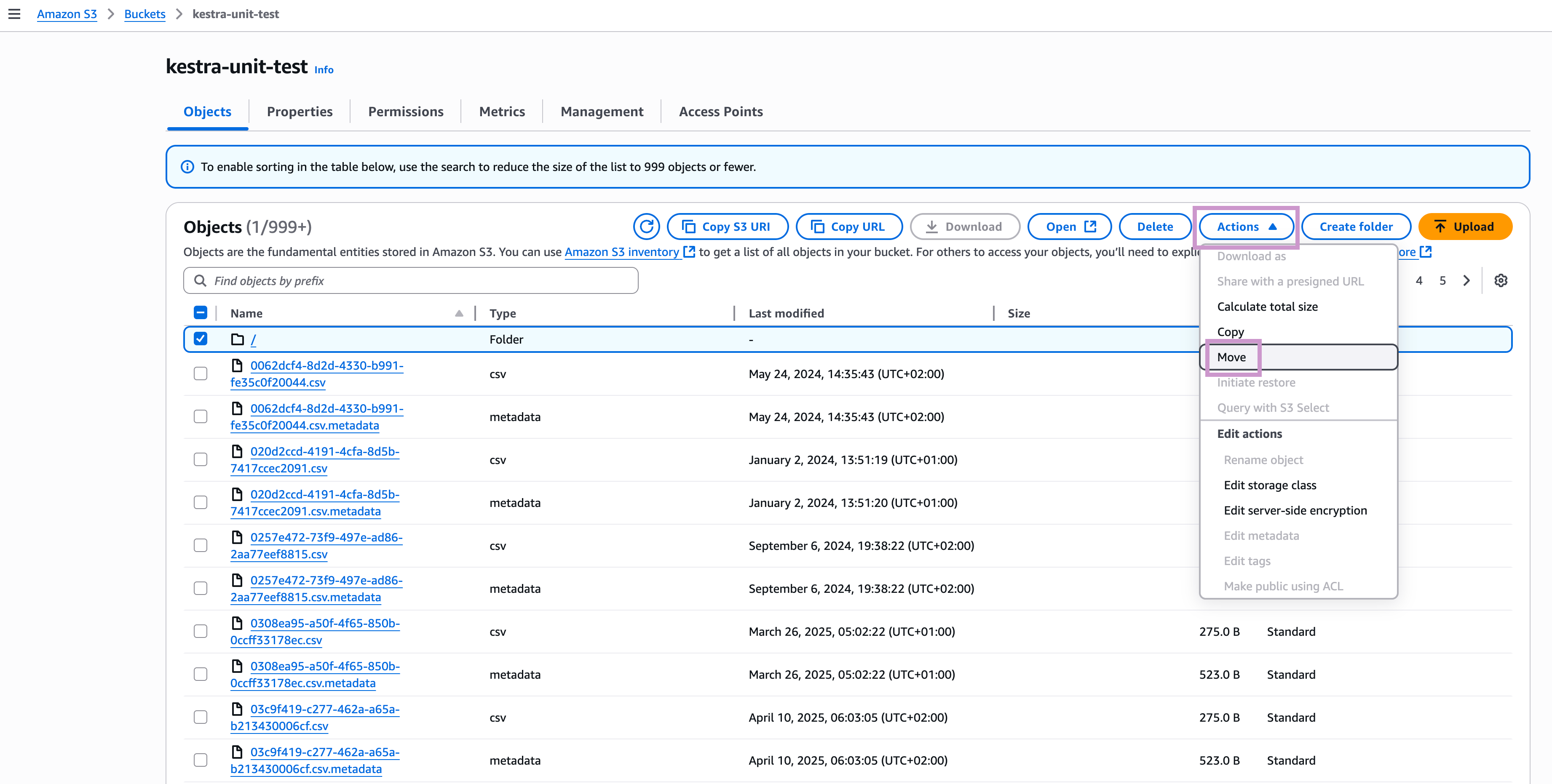Select Edit storage class option
The width and height of the screenshot is (1552, 784).
click(1269, 485)
